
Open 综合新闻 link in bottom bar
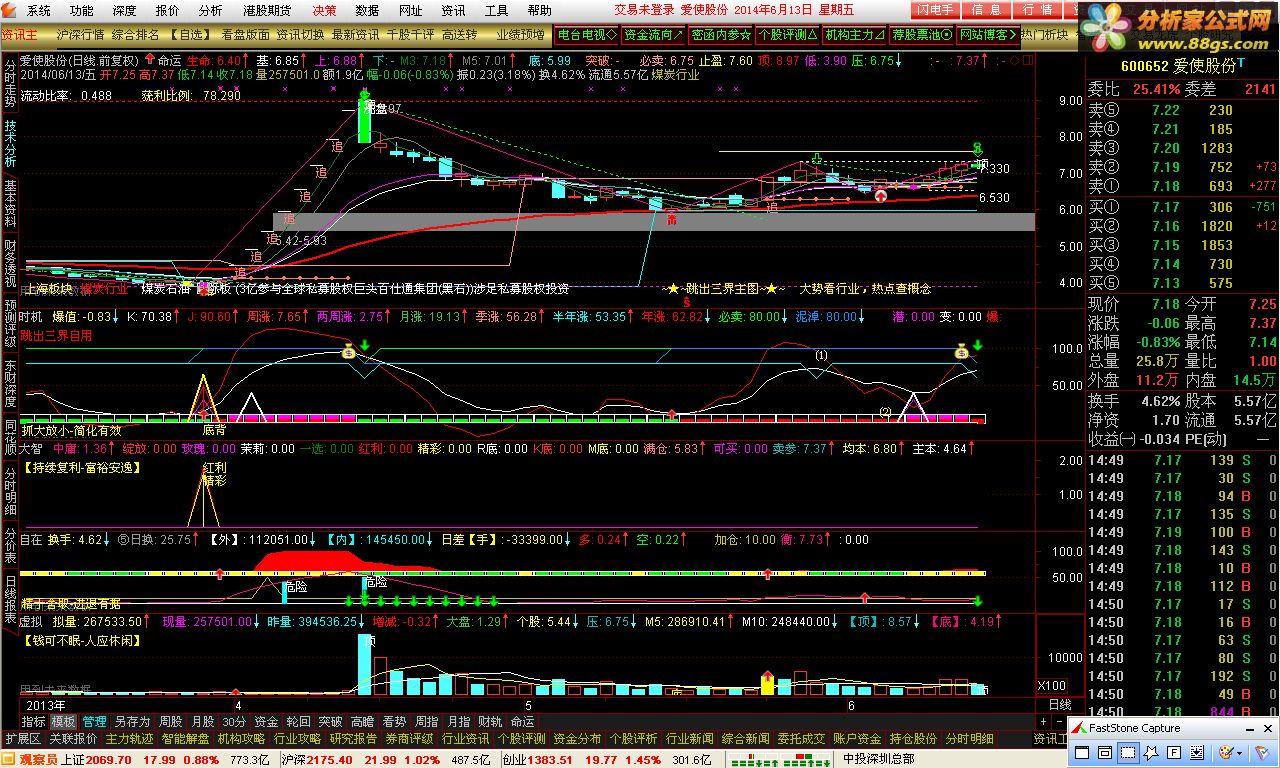click(745, 738)
